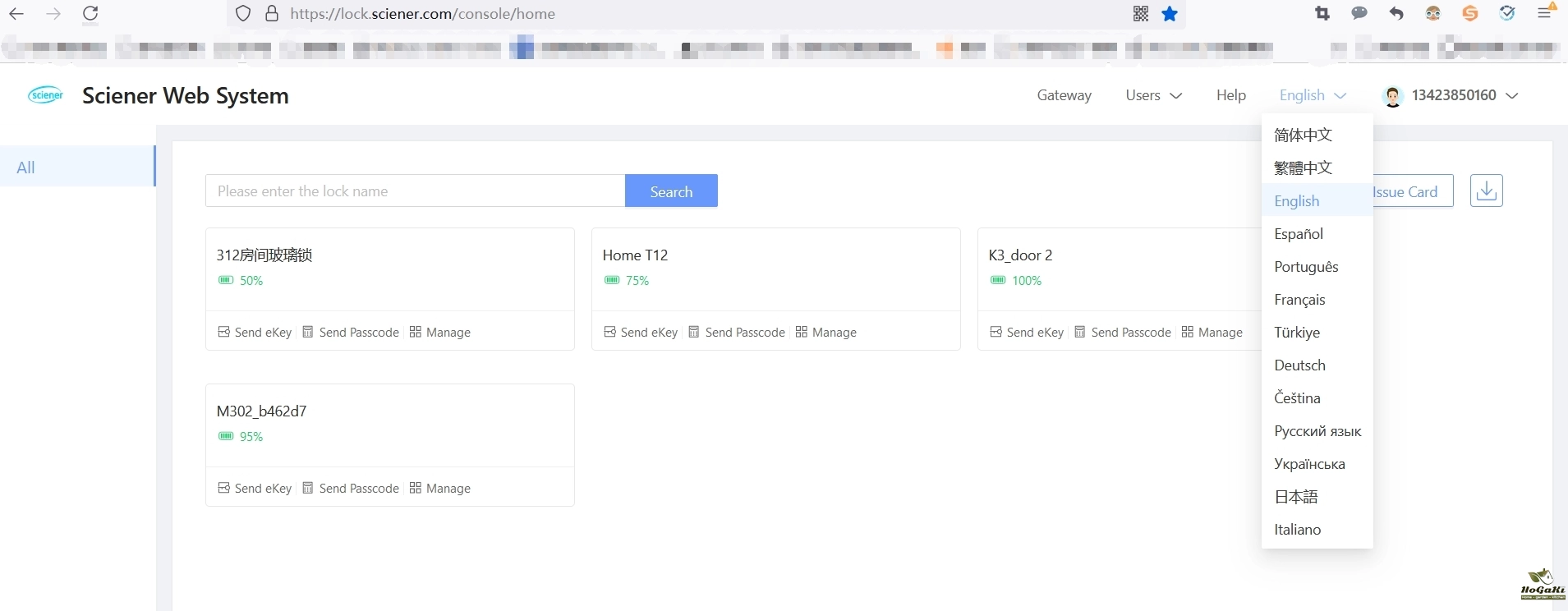Viewport: 1568px width, 611px height.
Task: Click the browser reload icon
Action: click(x=90, y=14)
